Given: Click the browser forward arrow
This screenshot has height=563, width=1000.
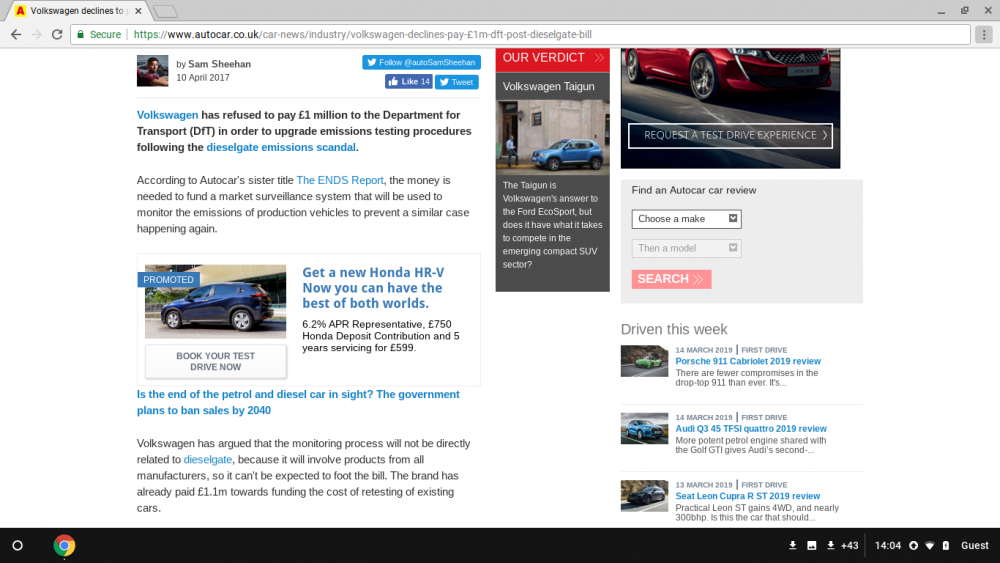Looking at the screenshot, I should (36, 34).
